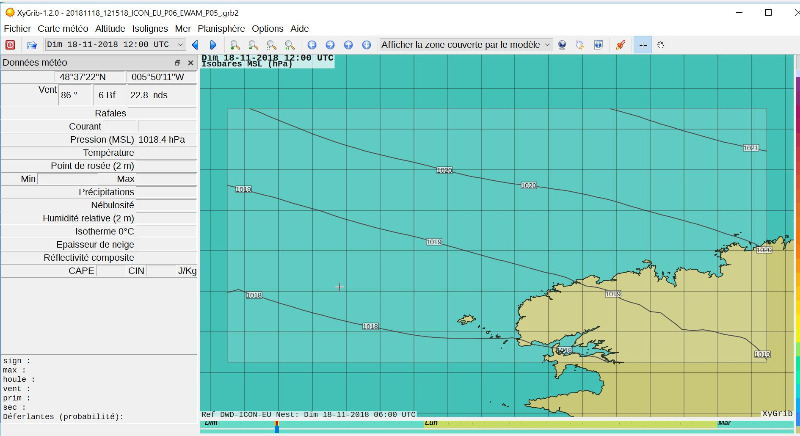The height and width of the screenshot is (436, 800).
Task: Click the zoom to GRIB area magnifier
Action: click(x=290, y=45)
